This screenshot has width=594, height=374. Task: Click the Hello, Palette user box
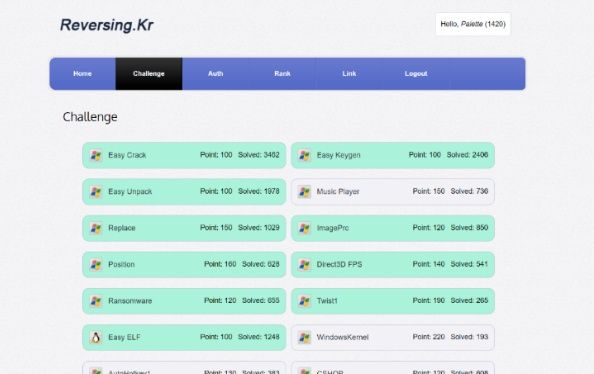point(473,24)
